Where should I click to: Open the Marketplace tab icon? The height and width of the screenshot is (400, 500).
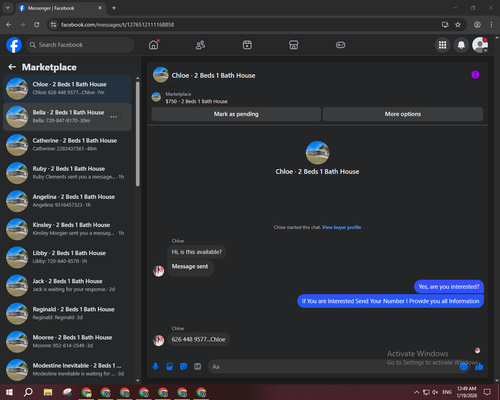click(x=294, y=45)
